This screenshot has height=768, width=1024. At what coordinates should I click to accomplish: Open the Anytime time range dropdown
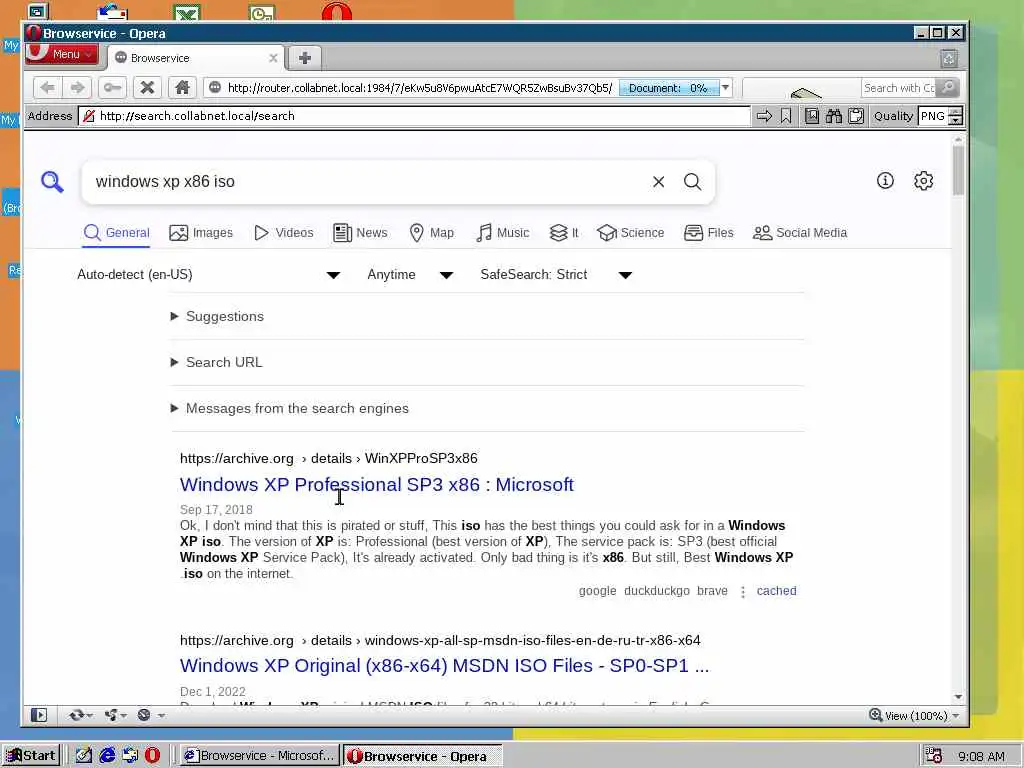409,274
